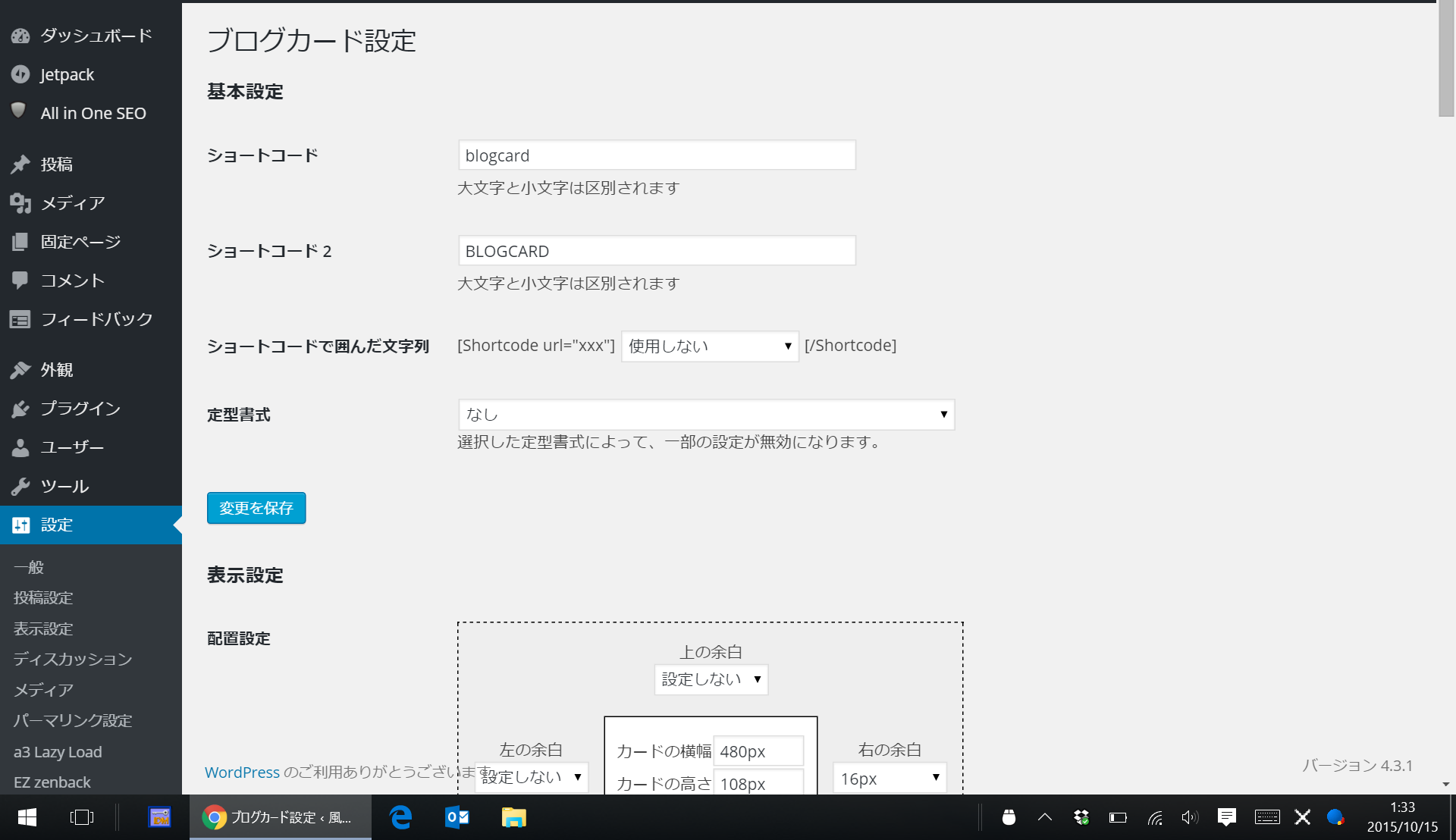Screen dimensions: 1456x840
Task: Click the メディア icon in sidebar
Action: click(x=20, y=202)
